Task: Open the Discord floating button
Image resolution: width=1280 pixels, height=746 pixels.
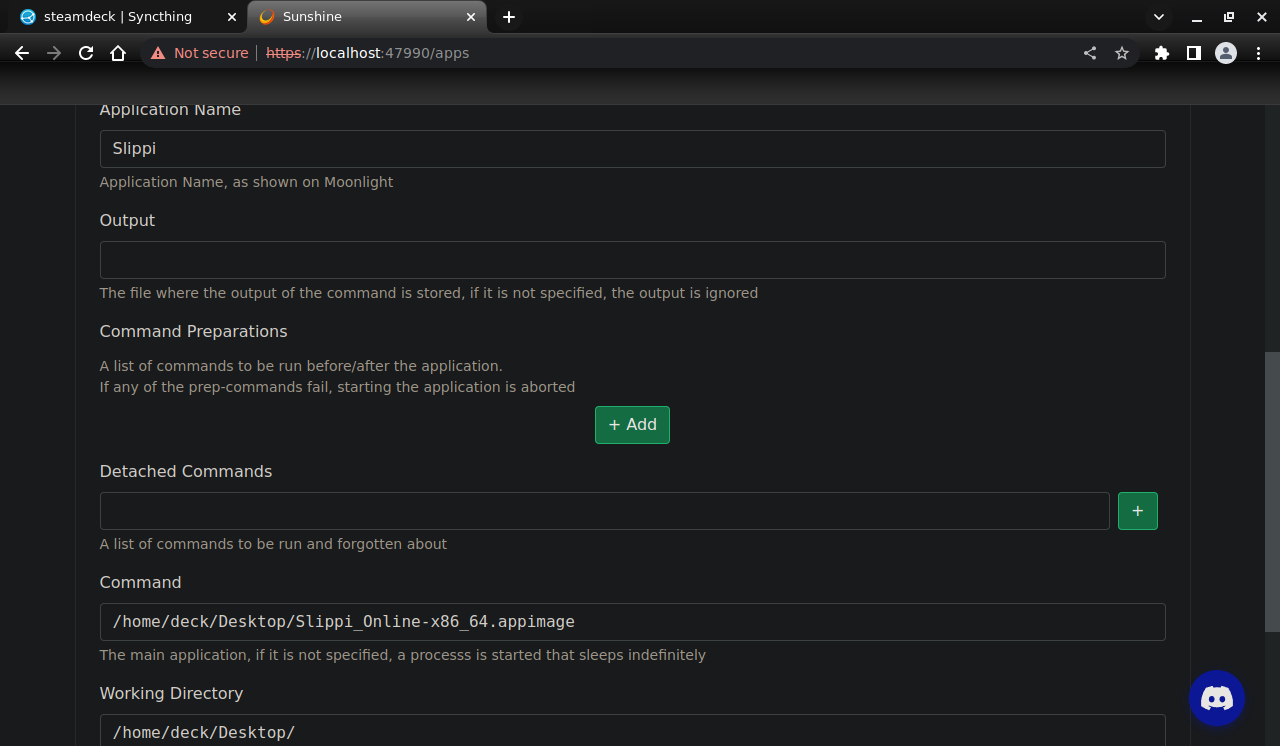Action: (x=1217, y=698)
